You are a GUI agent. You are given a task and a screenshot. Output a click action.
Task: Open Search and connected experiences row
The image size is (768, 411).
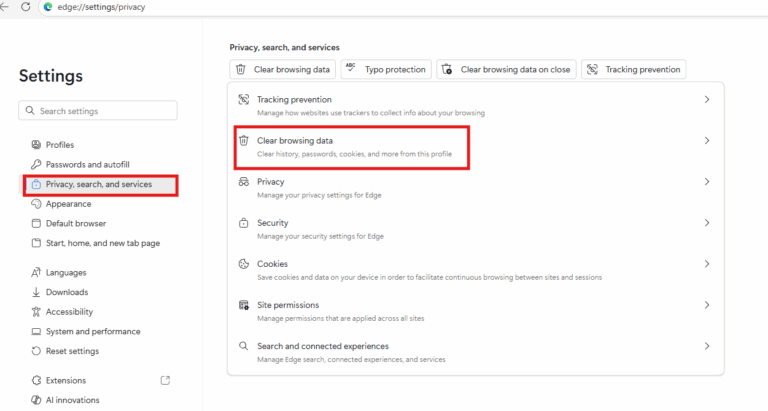[476, 352]
